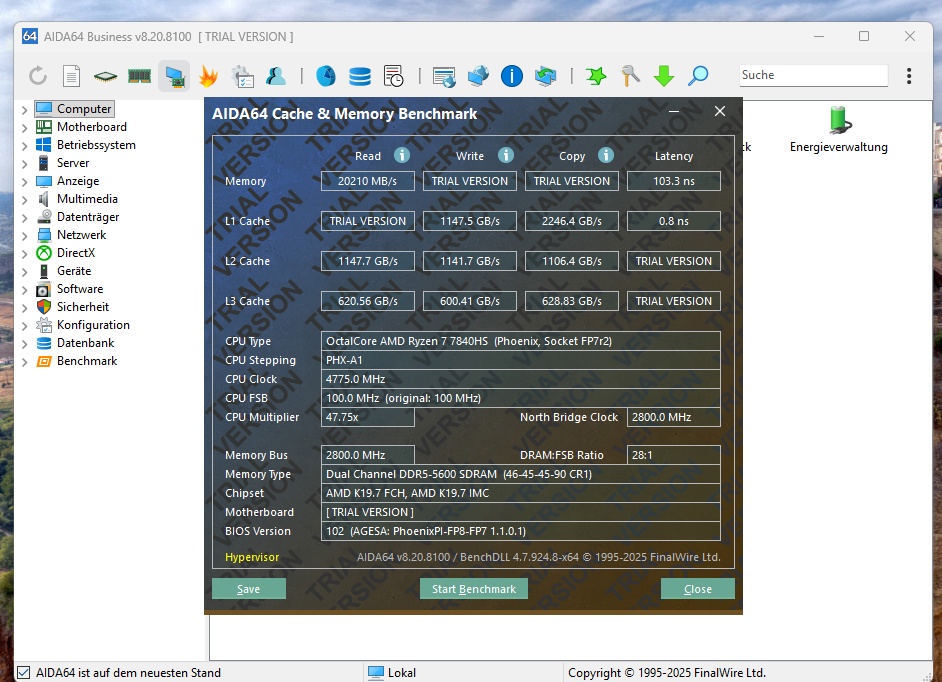Viewport: 942px width, 682px height.
Task: Select Geräte in the tree
Action: tap(74, 271)
